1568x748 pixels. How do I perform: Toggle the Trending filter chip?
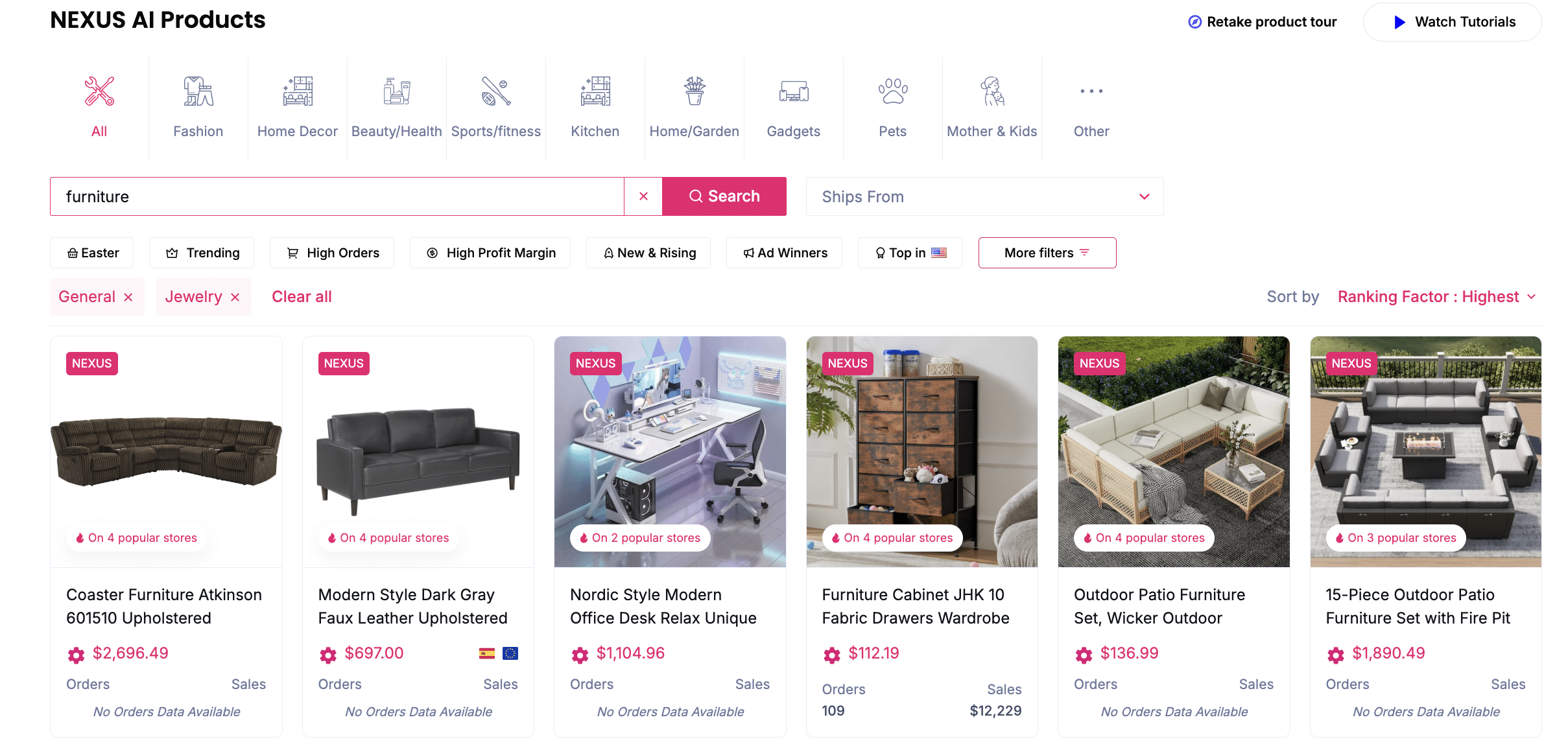202,253
